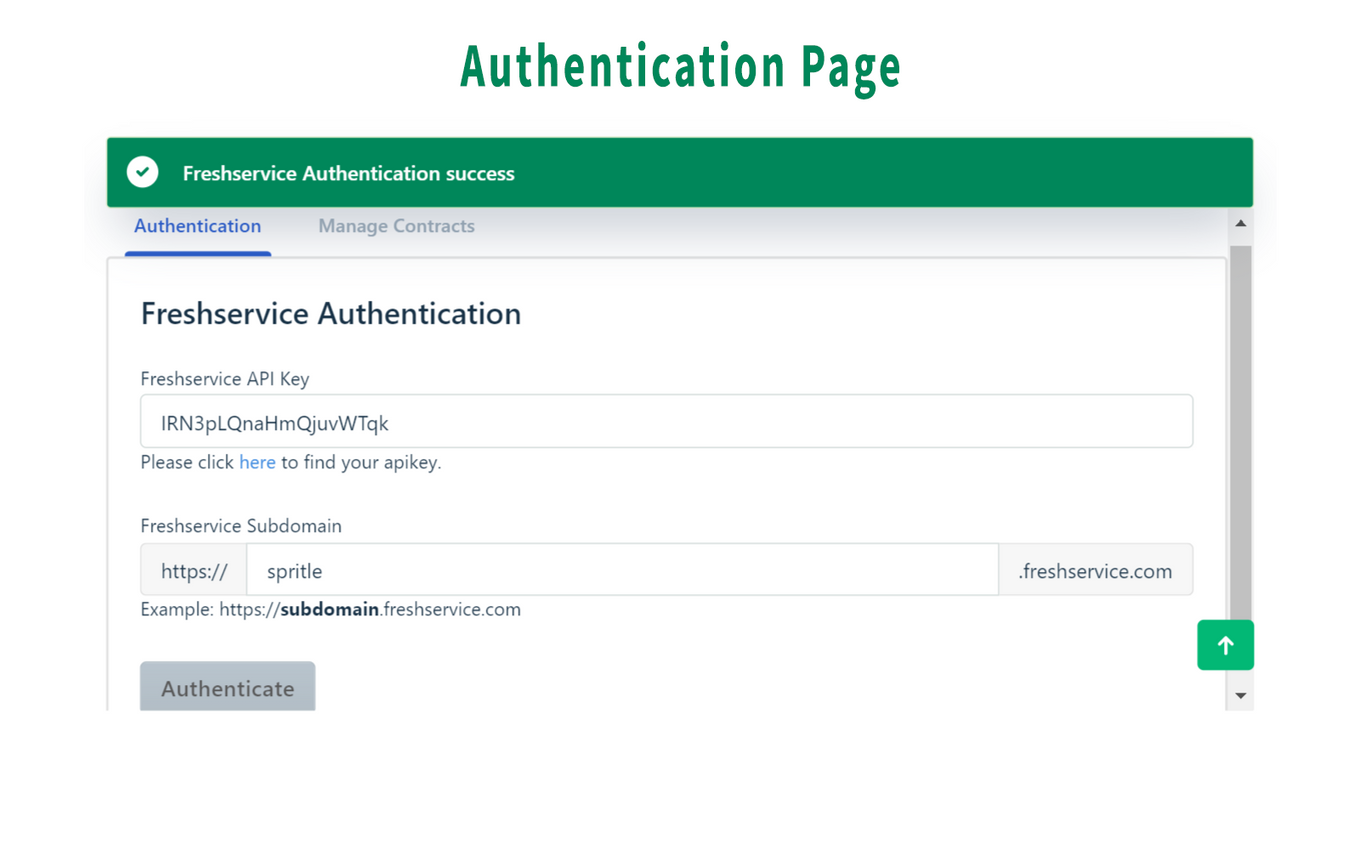1360x850 pixels.
Task: Follow the 'here' link to find apikey
Action: (x=257, y=462)
